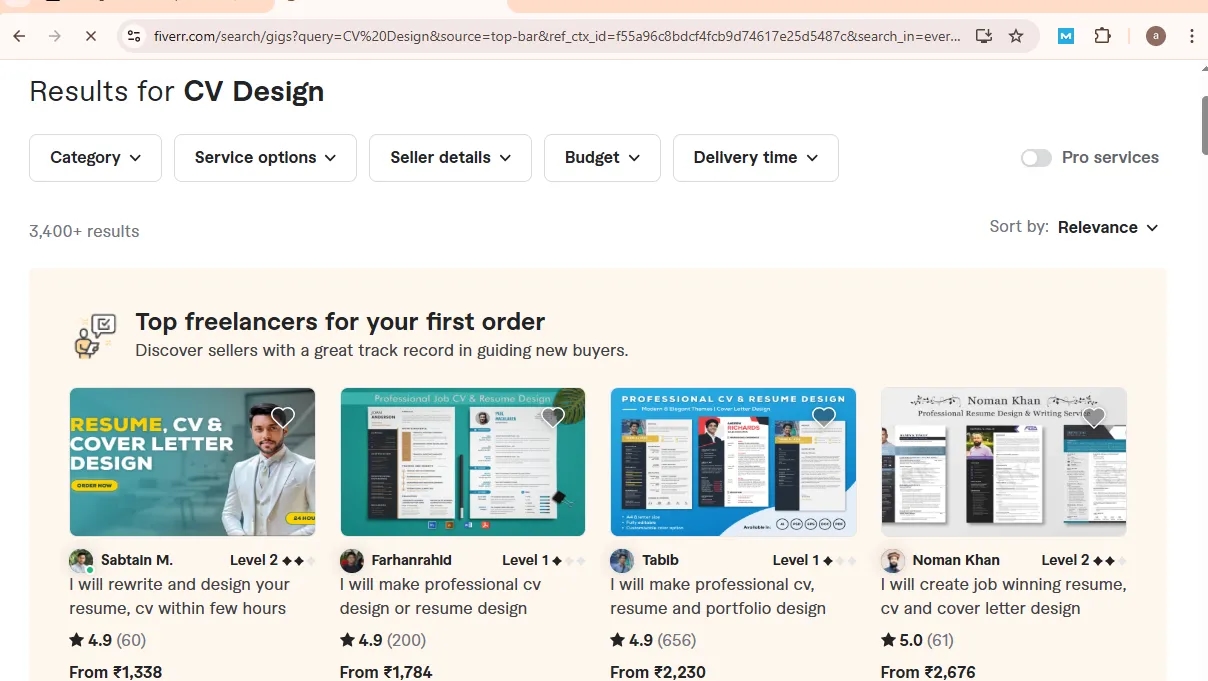This screenshot has width=1208, height=681.
Task: Expand the Category filter
Action: click(x=95, y=158)
